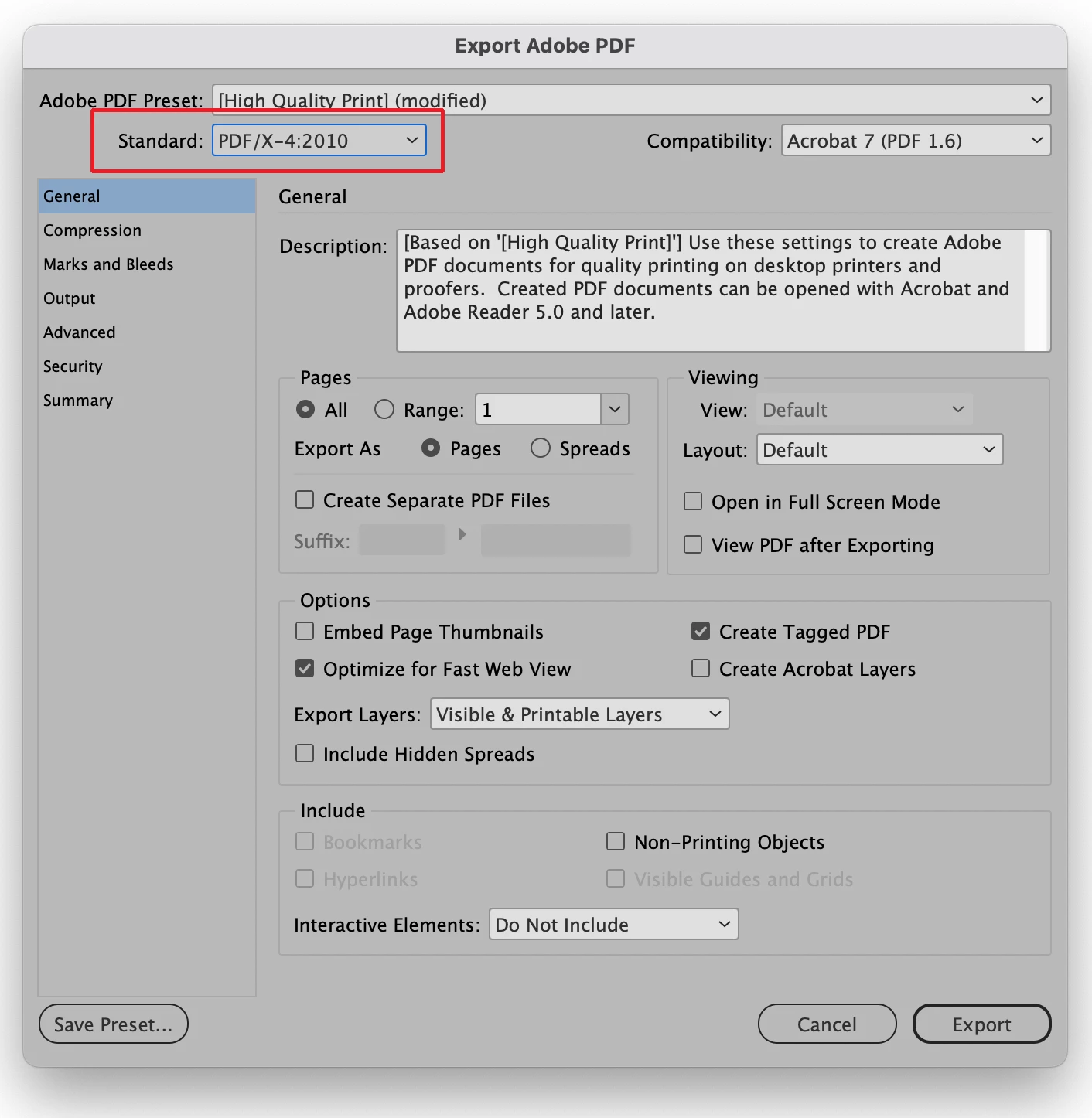Enable Create Acrobat Layers checkbox
This screenshot has height=1118, width=1092.
[701, 669]
